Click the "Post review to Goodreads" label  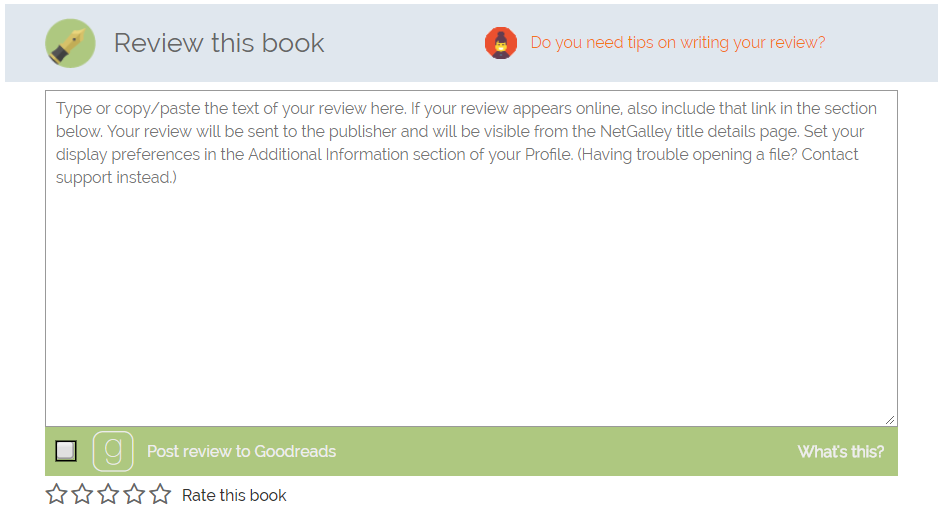tap(241, 452)
